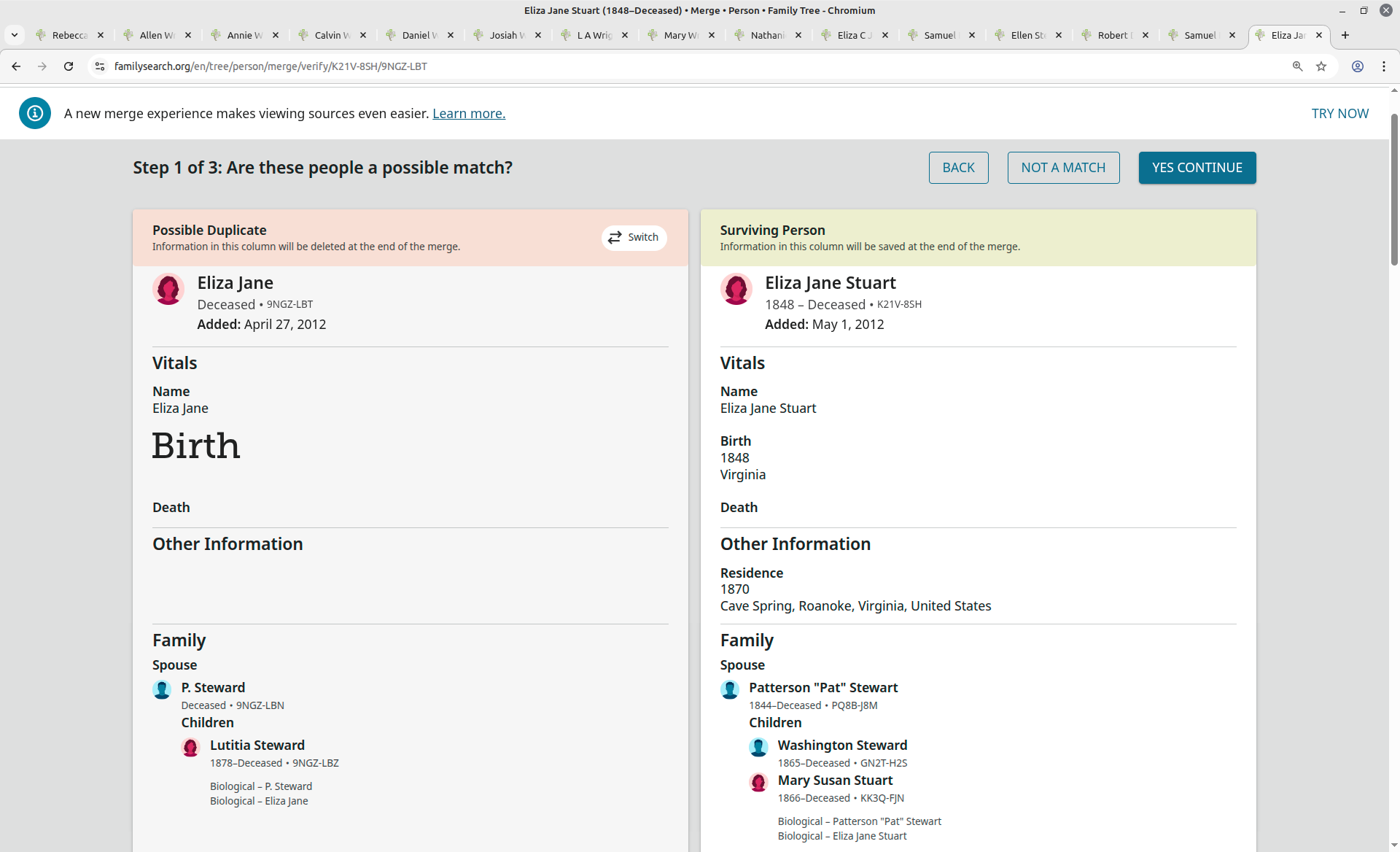
Task: Reload the page
Action: pos(69,66)
